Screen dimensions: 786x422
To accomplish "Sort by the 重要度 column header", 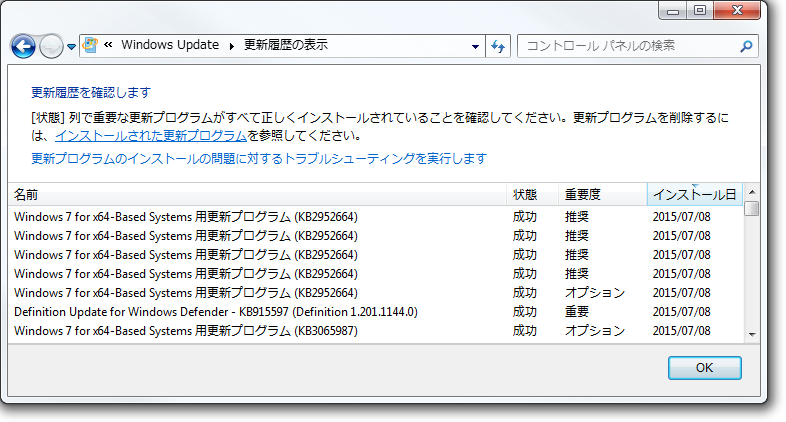I will 602,194.
